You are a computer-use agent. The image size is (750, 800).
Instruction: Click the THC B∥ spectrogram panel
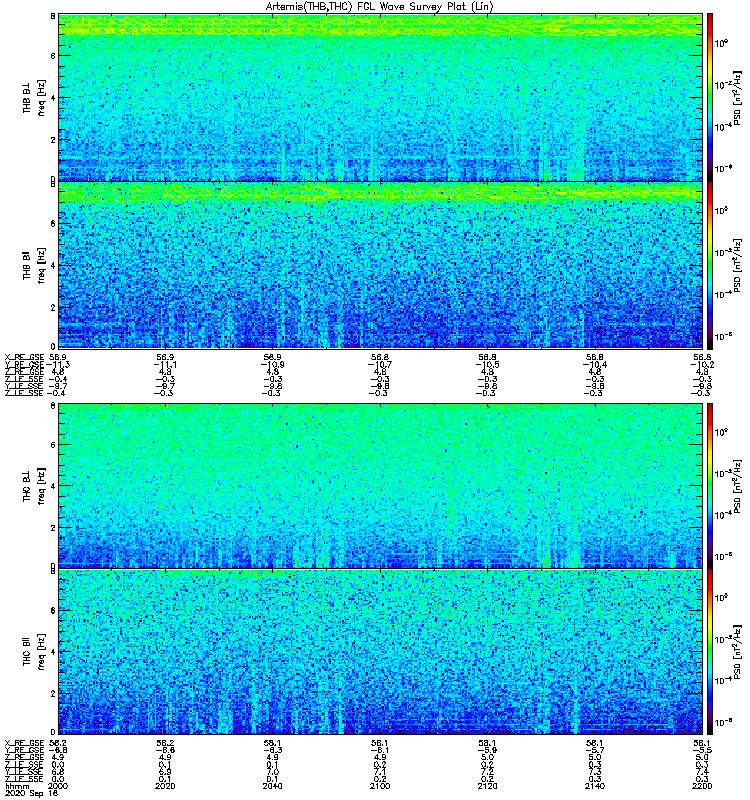[381, 652]
